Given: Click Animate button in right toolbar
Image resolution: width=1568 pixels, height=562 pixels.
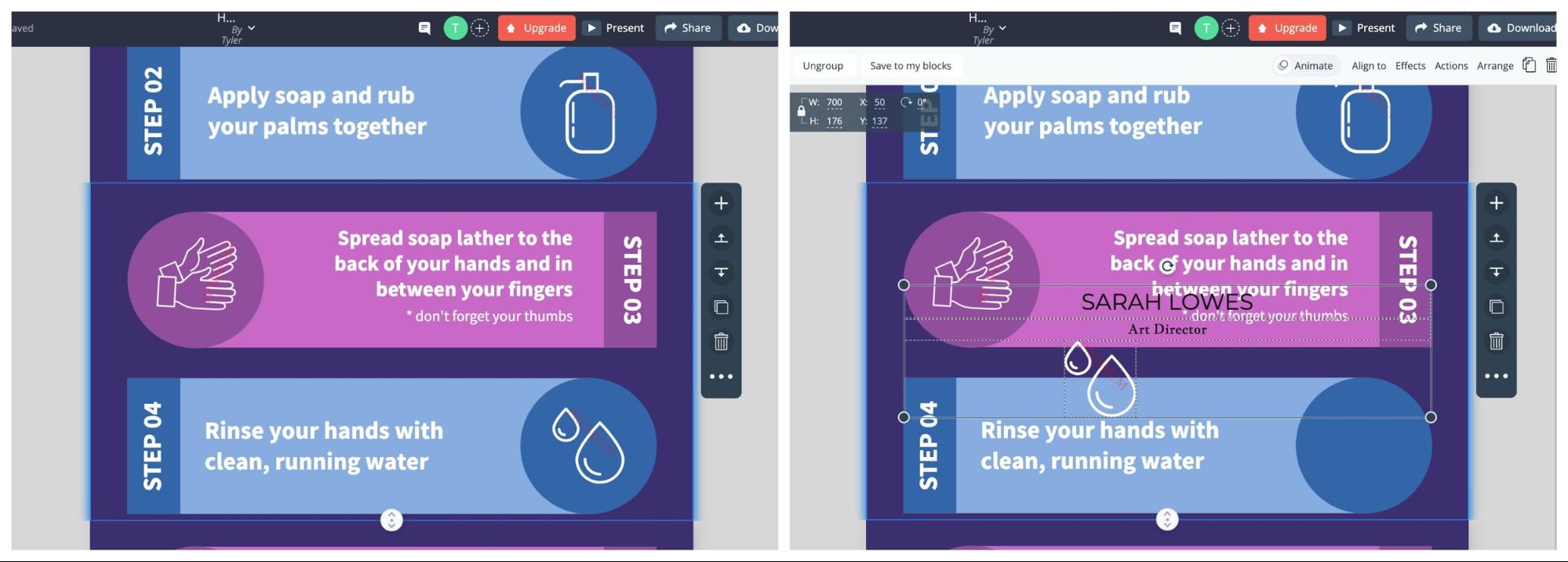Looking at the screenshot, I should pos(1305,66).
